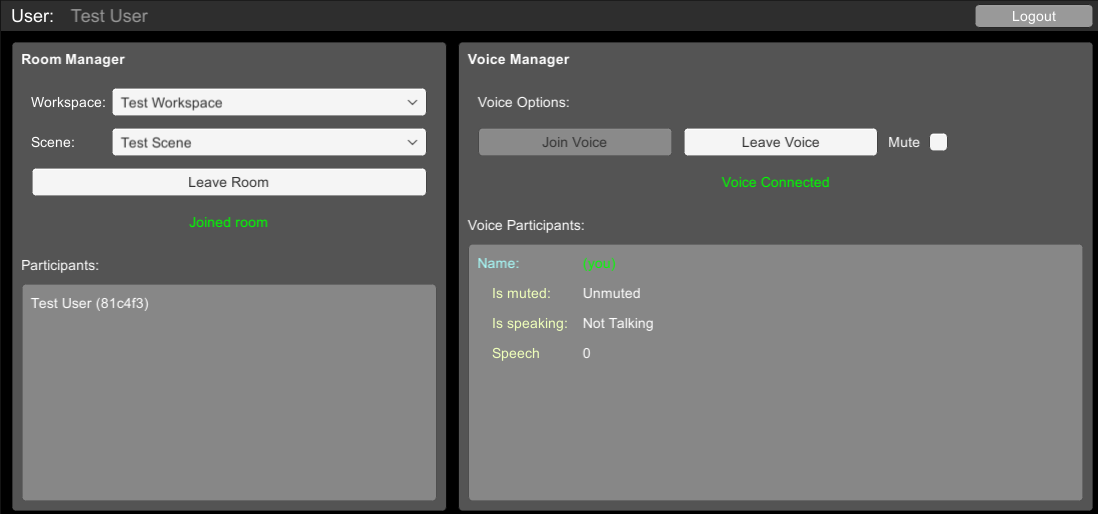Click the green Joined room status text
The width and height of the screenshot is (1098, 514).
tap(228, 222)
